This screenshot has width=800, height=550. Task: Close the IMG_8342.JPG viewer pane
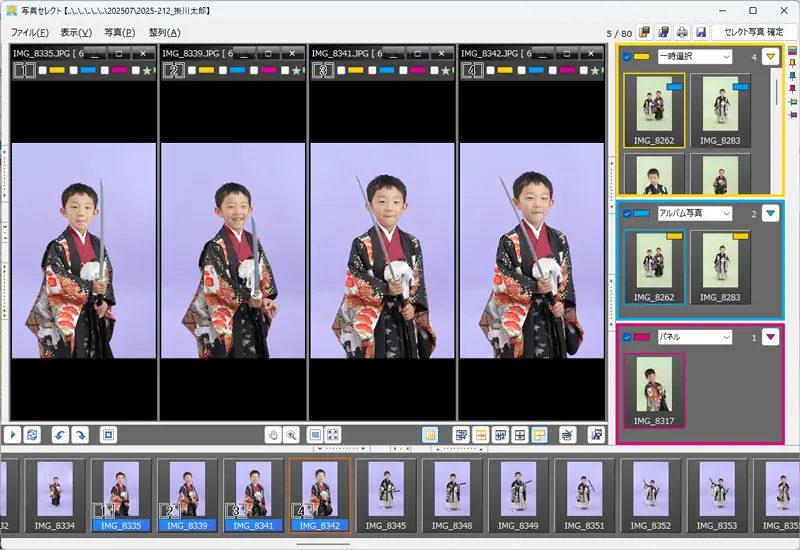click(x=591, y=53)
